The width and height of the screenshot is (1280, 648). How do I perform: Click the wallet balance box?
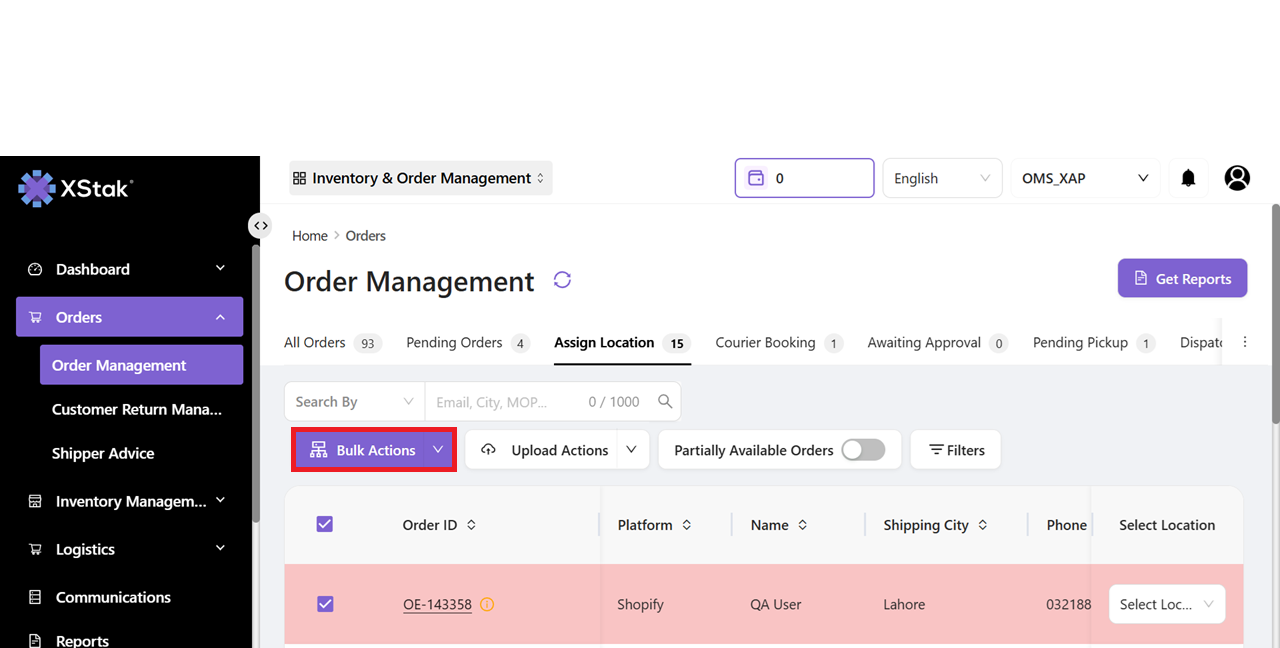tap(804, 178)
